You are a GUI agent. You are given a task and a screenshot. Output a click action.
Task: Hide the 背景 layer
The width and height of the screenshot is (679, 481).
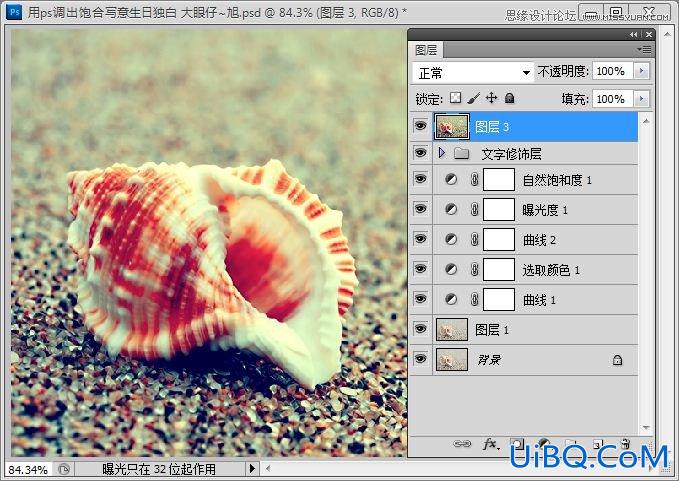[420, 358]
